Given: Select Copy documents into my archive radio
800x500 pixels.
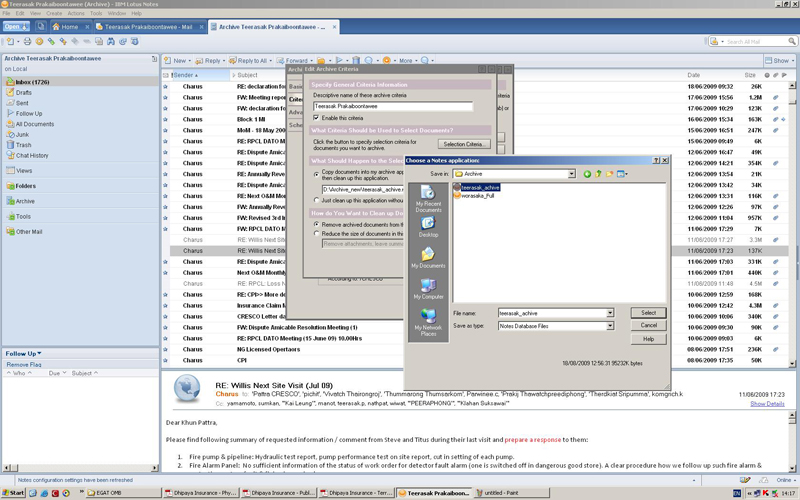Looking at the screenshot, I should (x=316, y=174).
